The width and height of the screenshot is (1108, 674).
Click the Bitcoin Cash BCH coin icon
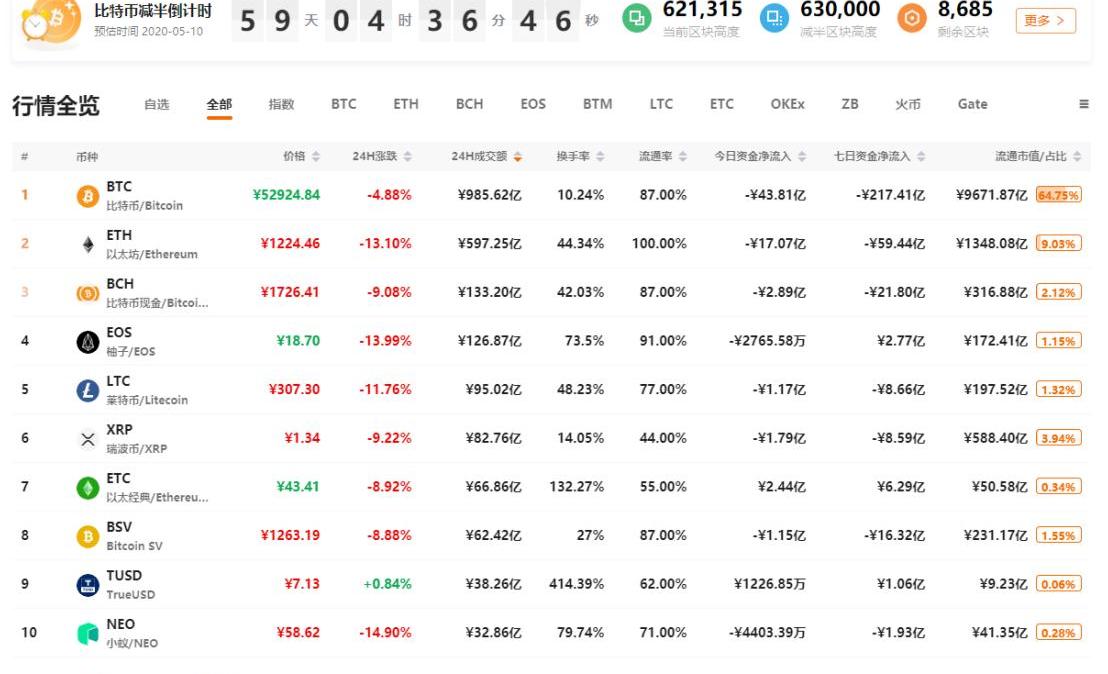88,293
